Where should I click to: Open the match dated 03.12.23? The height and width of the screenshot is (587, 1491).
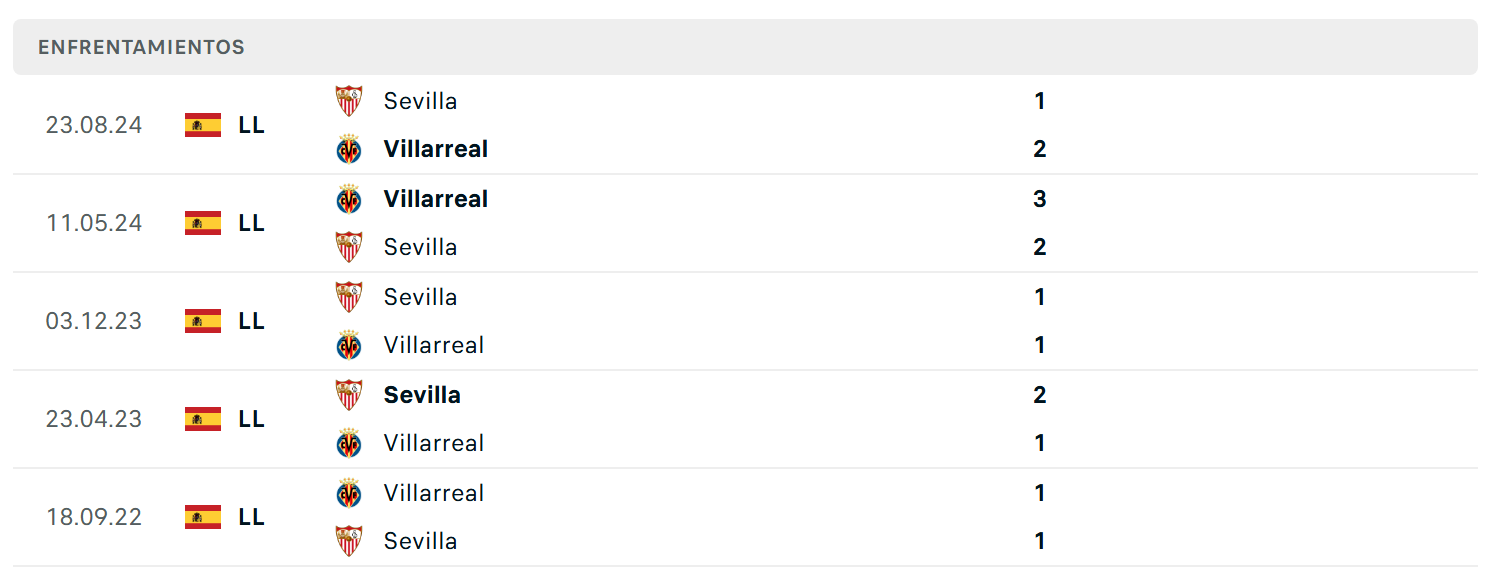(745, 321)
